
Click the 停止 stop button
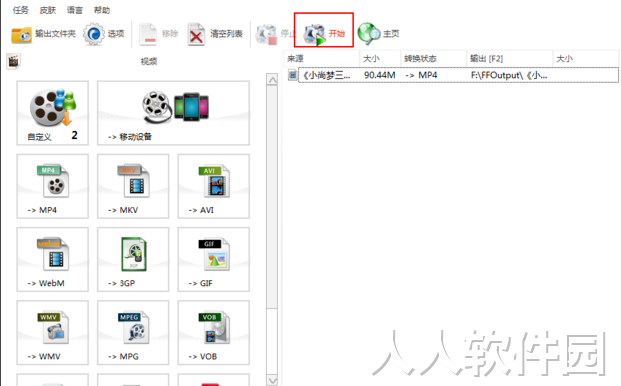pyautogui.click(x=275, y=34)
